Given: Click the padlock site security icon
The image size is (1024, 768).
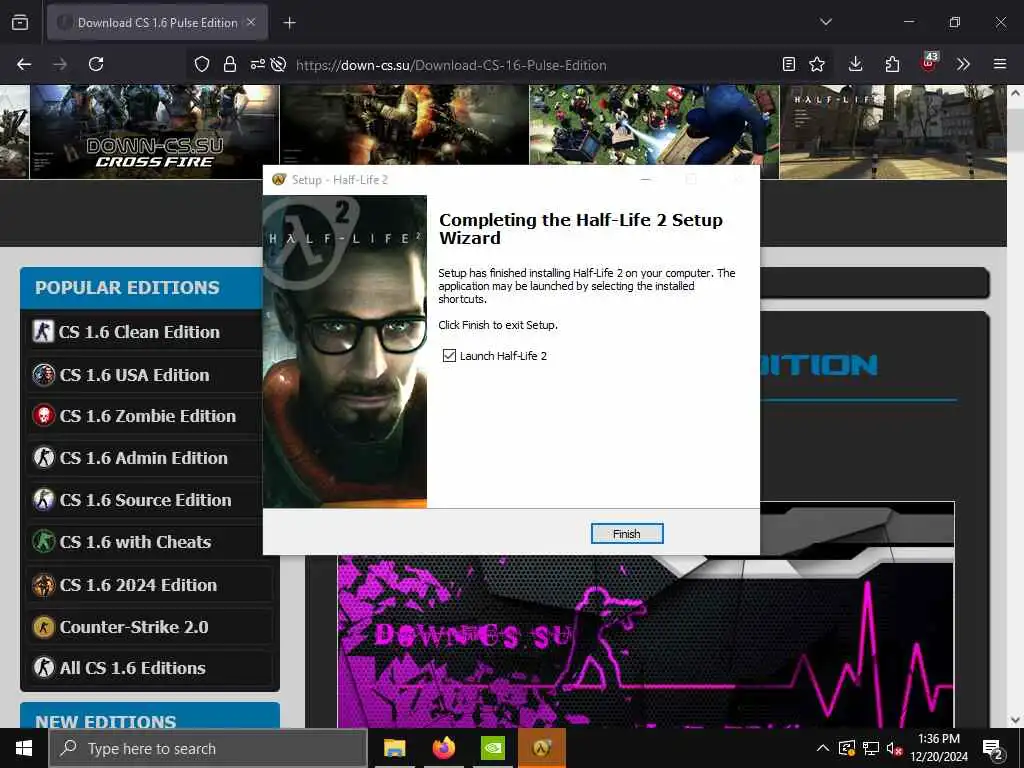Looking at the screenshot, I should click(229, 64).
